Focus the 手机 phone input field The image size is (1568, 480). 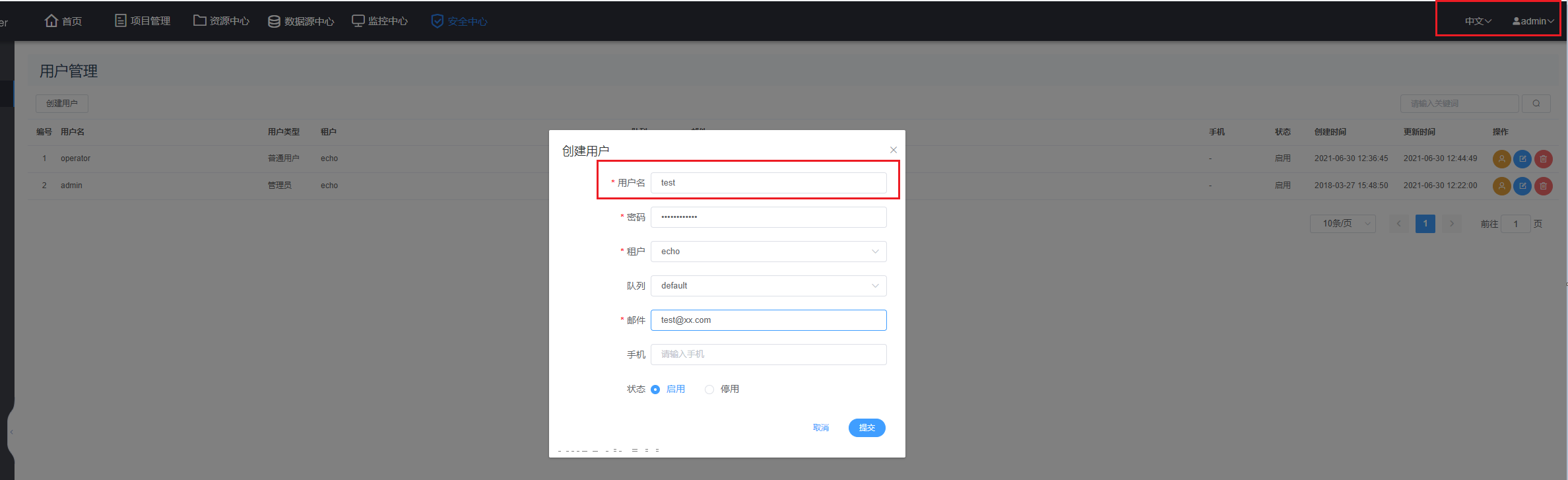point(769,355)
